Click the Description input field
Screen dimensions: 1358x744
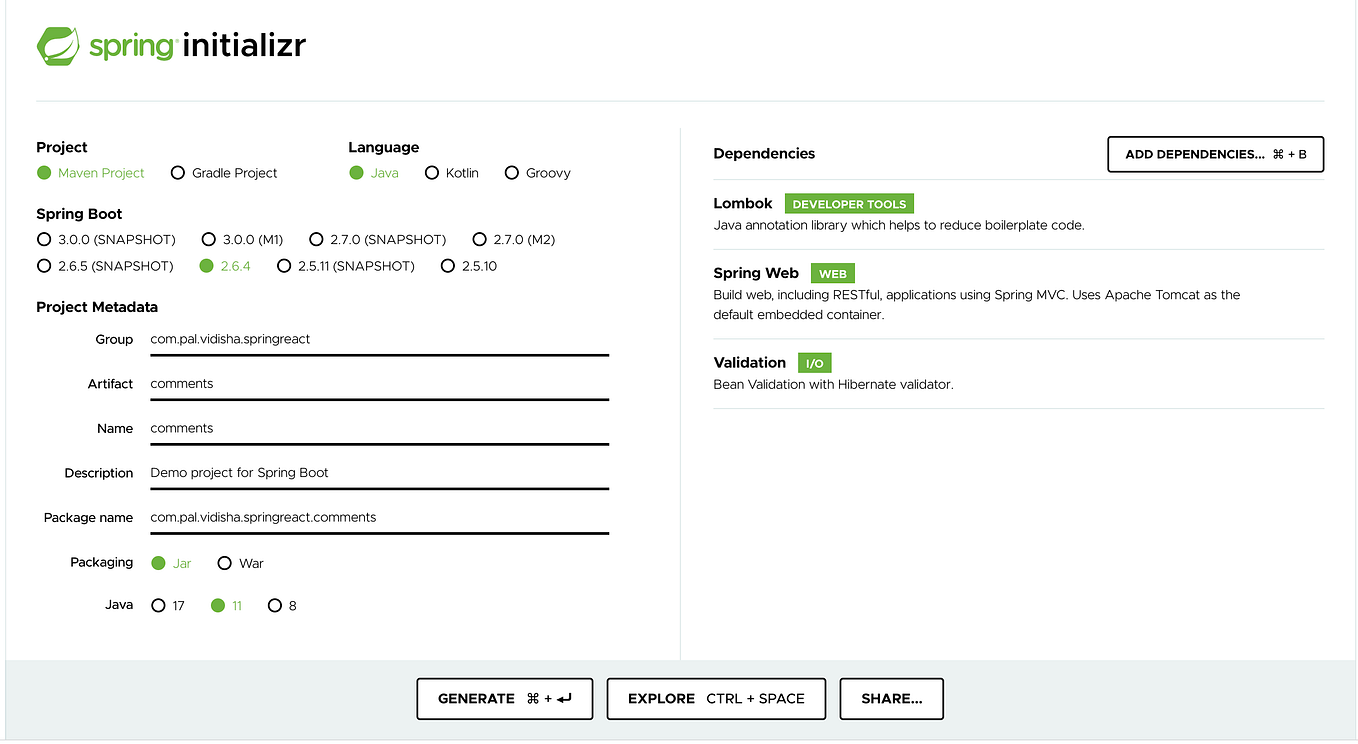(x=380, y=472)
